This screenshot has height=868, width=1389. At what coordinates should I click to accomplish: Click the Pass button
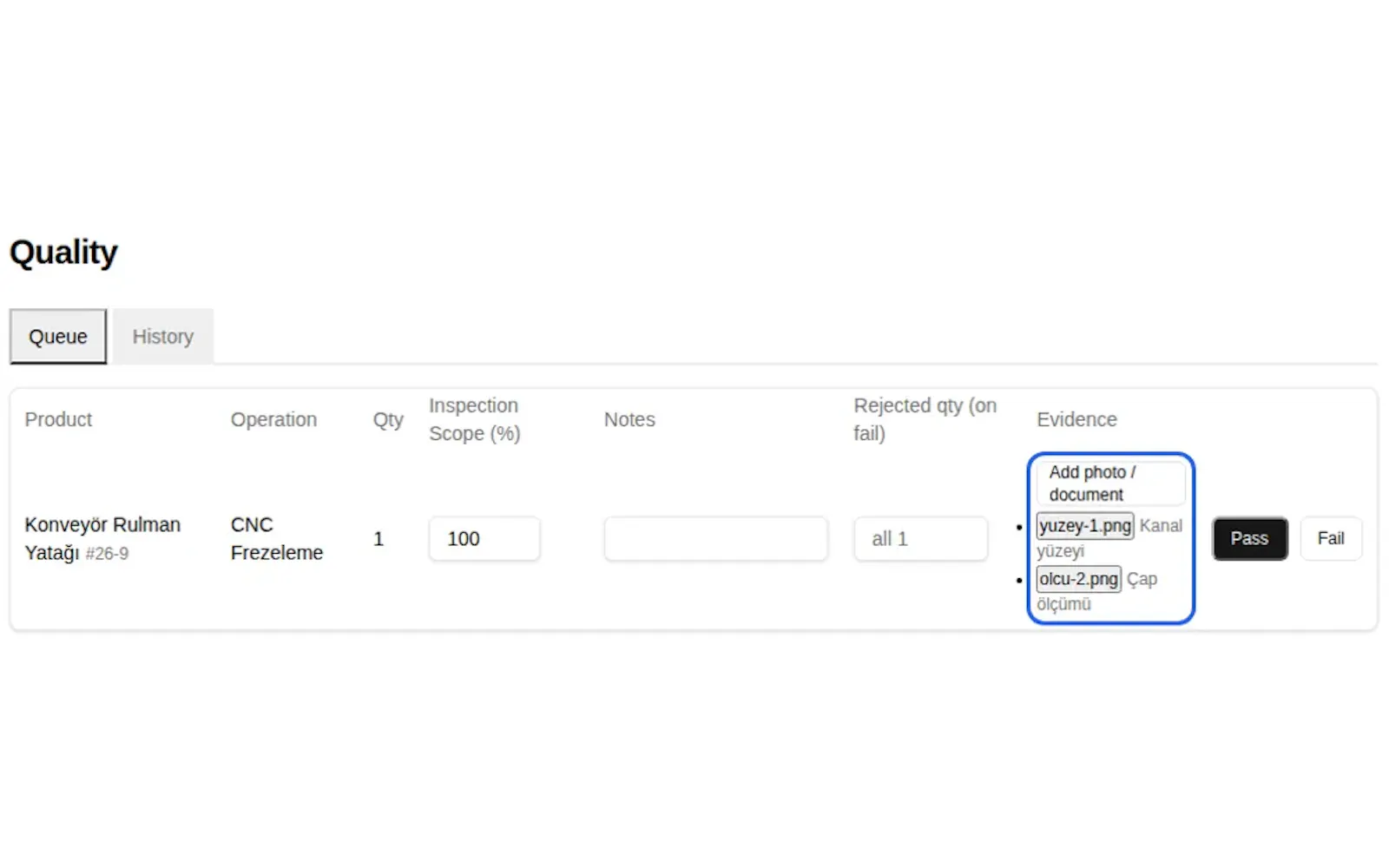click(x=1249, y=539)
